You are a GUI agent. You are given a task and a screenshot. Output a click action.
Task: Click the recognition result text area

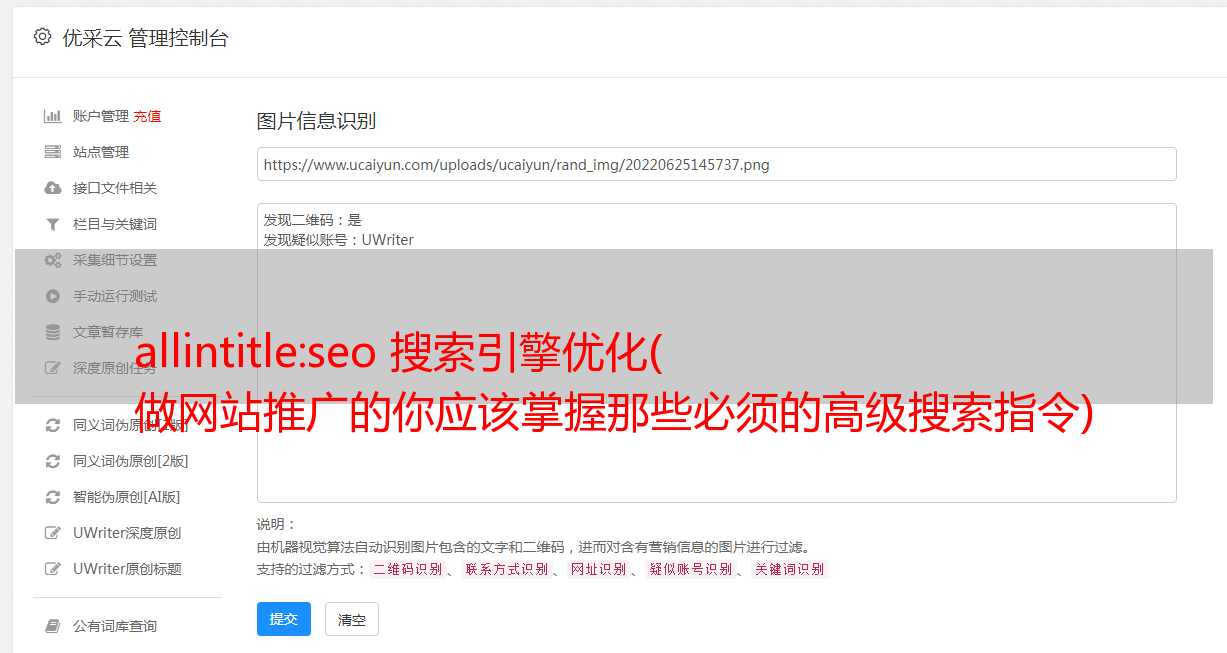click(716, 353)
